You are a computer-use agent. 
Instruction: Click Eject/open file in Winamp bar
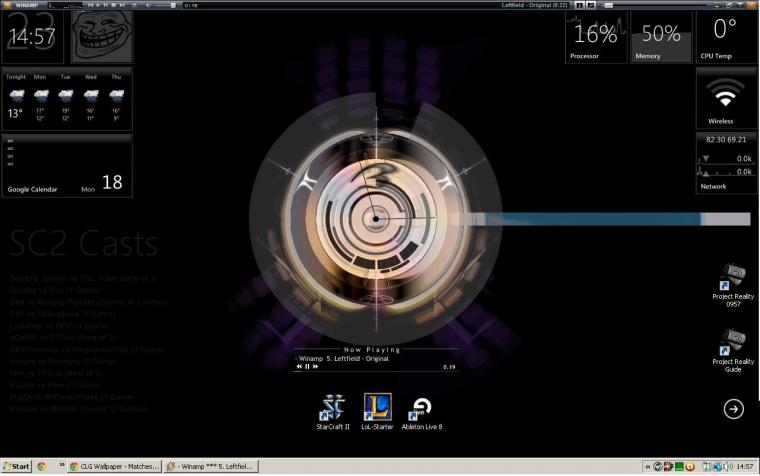134,5
